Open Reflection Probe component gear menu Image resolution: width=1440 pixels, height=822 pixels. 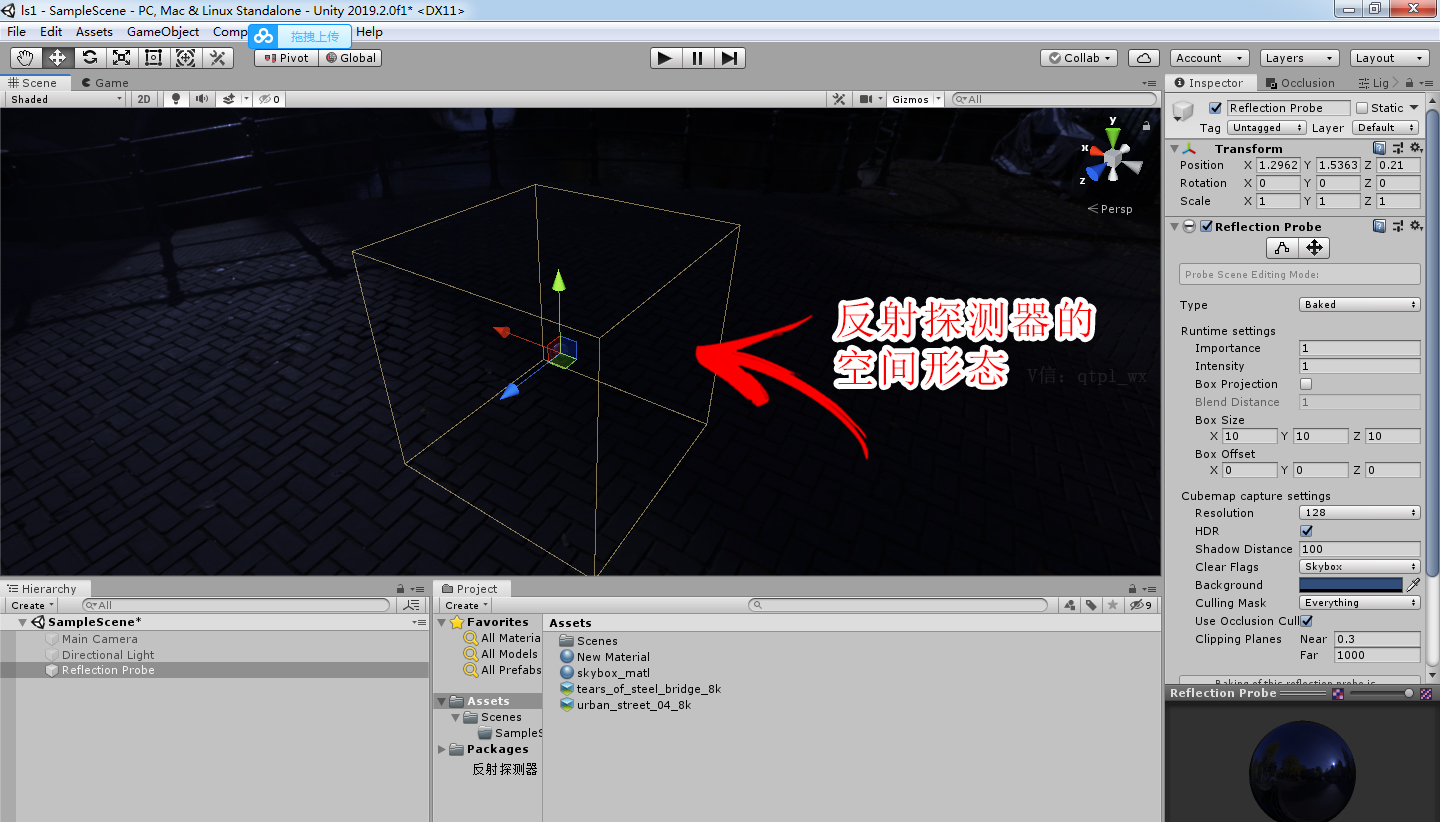pos(1415,226)
